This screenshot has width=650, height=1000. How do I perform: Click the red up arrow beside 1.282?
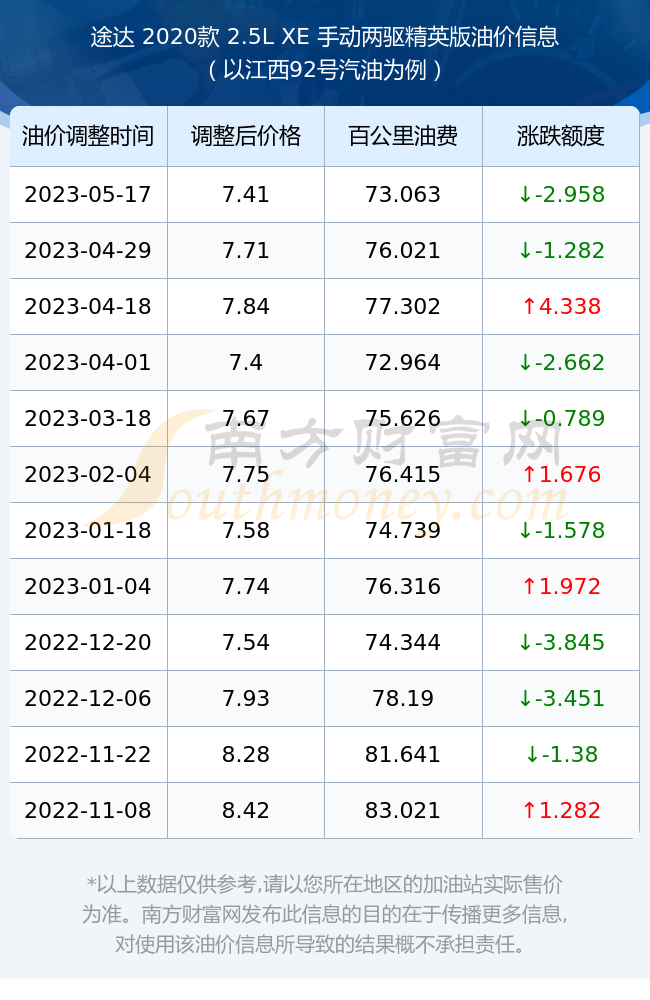click(529, 811)
